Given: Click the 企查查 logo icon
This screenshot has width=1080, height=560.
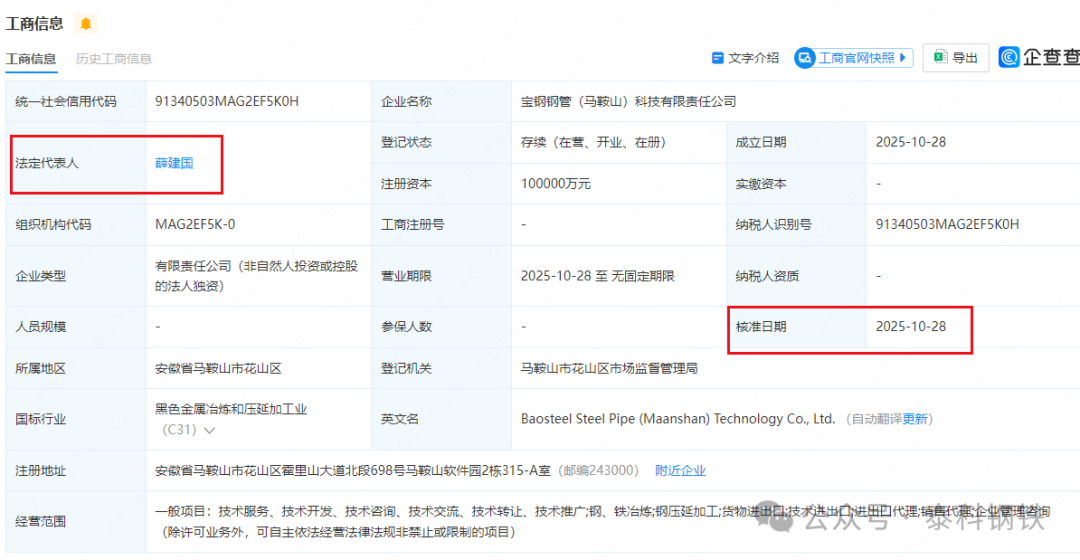Looking at the screenshot, I should coord(1009,57).
